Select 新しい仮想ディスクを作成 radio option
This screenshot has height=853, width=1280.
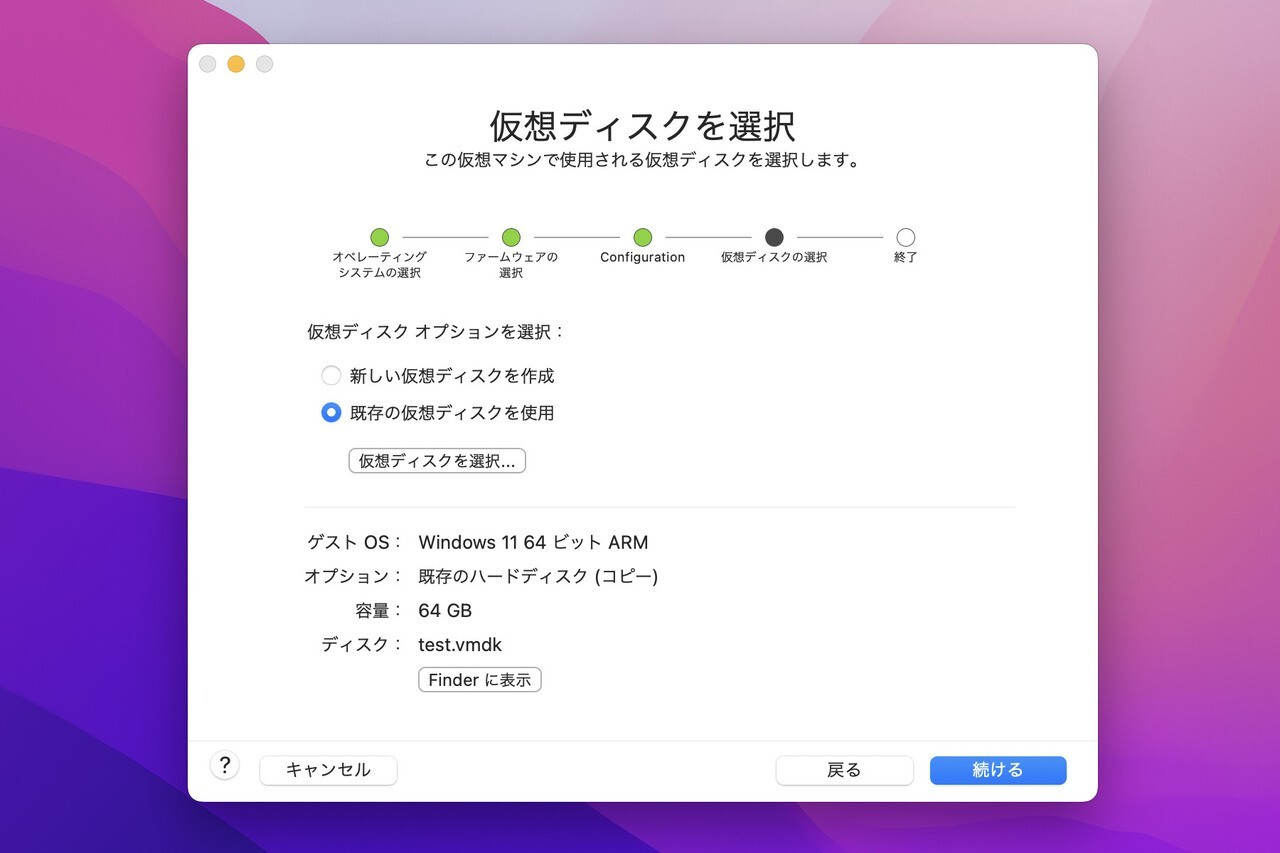pyautogui.click(x=331, y=376)
